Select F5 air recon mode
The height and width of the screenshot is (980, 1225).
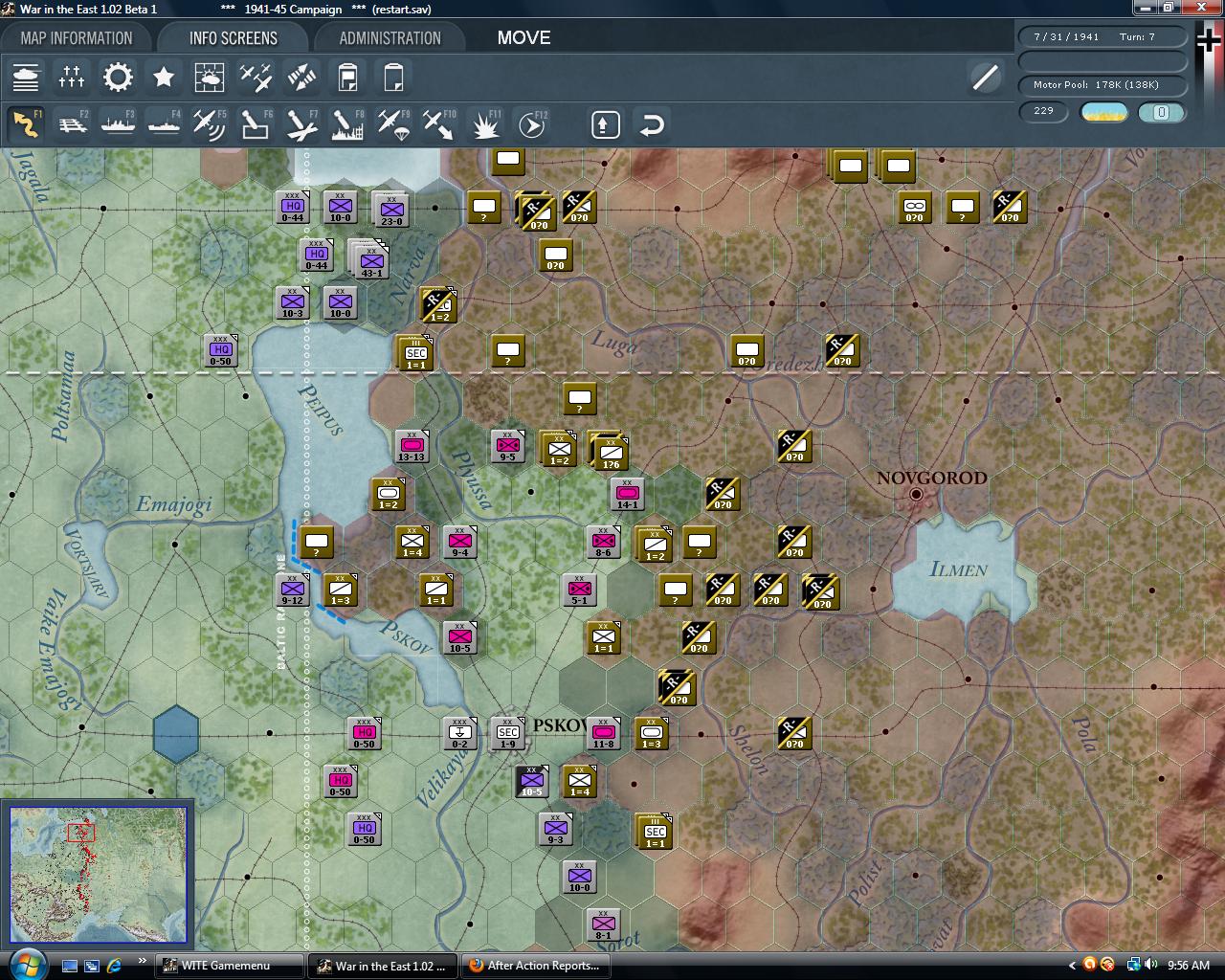pyautogui.click(x=210, y=124)
